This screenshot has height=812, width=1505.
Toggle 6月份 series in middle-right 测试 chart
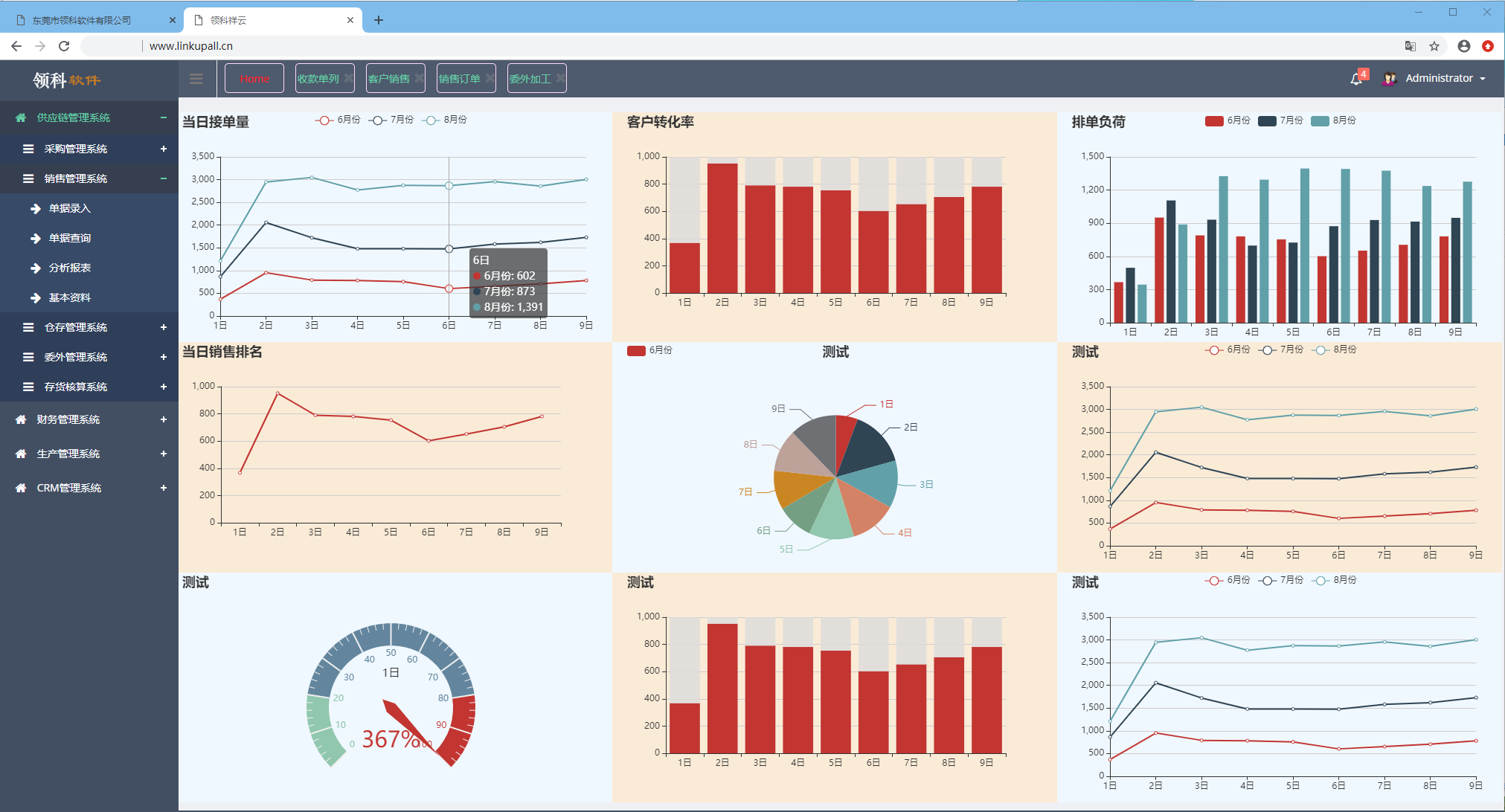(1228, 349)
